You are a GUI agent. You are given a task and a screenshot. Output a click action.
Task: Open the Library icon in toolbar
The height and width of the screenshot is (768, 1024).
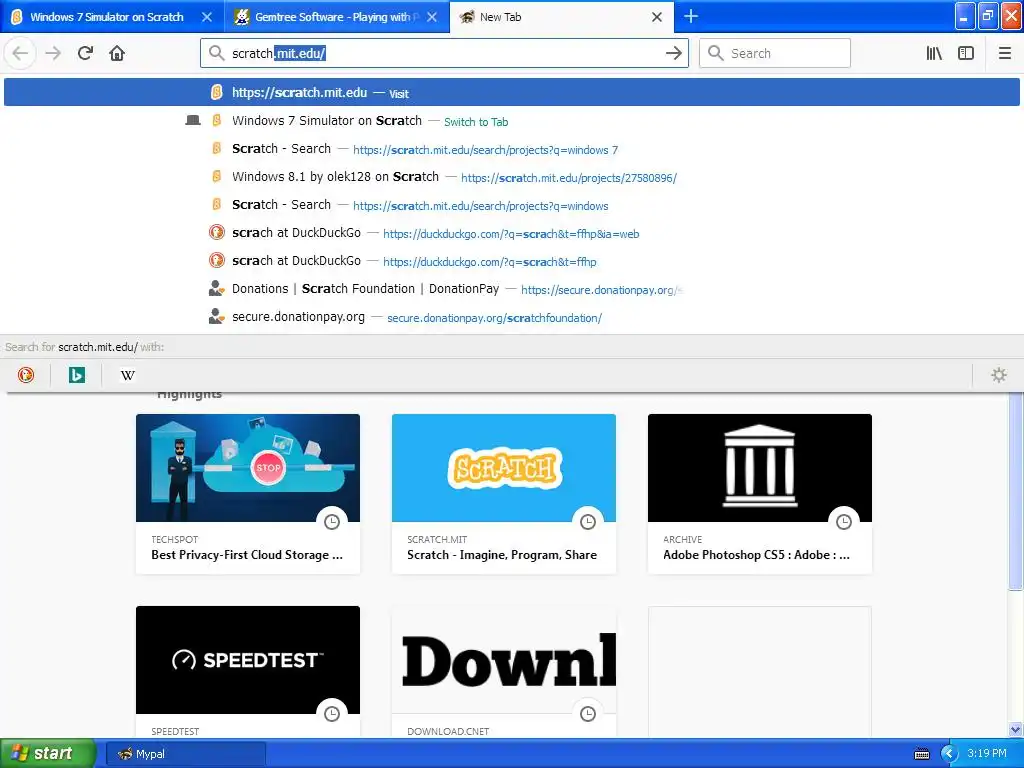[x=934, y=53]
